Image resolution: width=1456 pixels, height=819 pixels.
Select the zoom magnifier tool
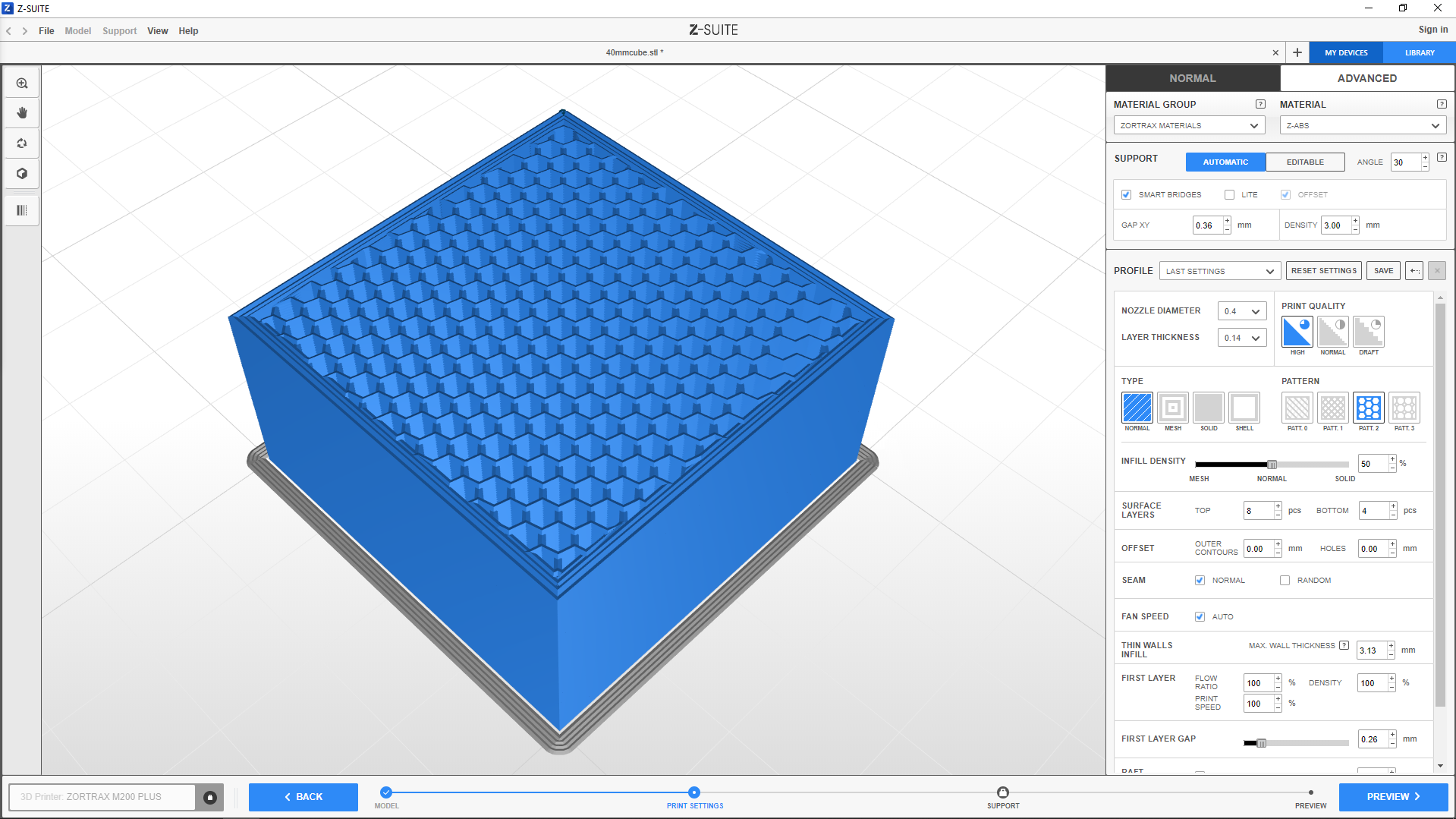point(22,83)
